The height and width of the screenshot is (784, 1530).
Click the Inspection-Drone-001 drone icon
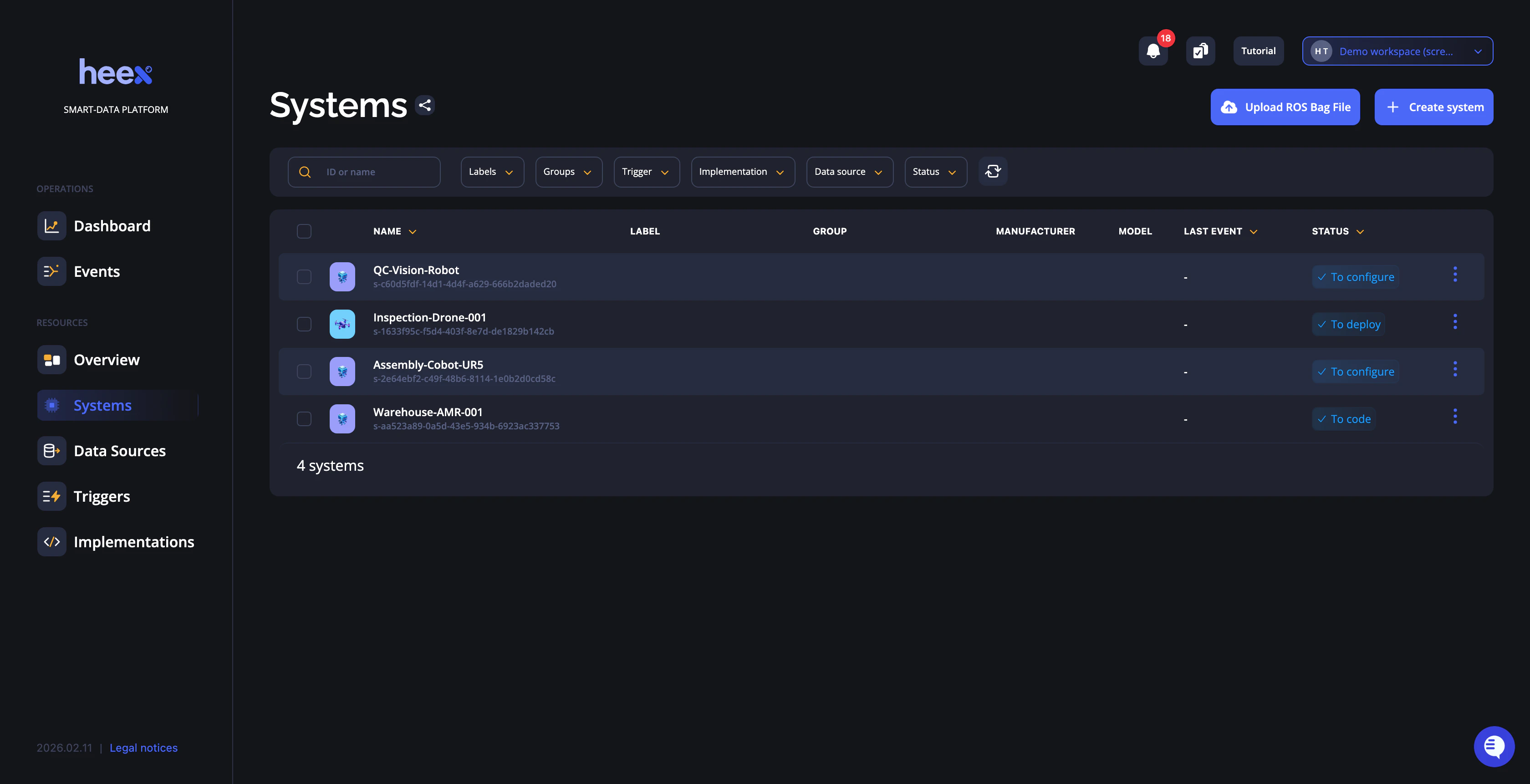tap(342, 324)
